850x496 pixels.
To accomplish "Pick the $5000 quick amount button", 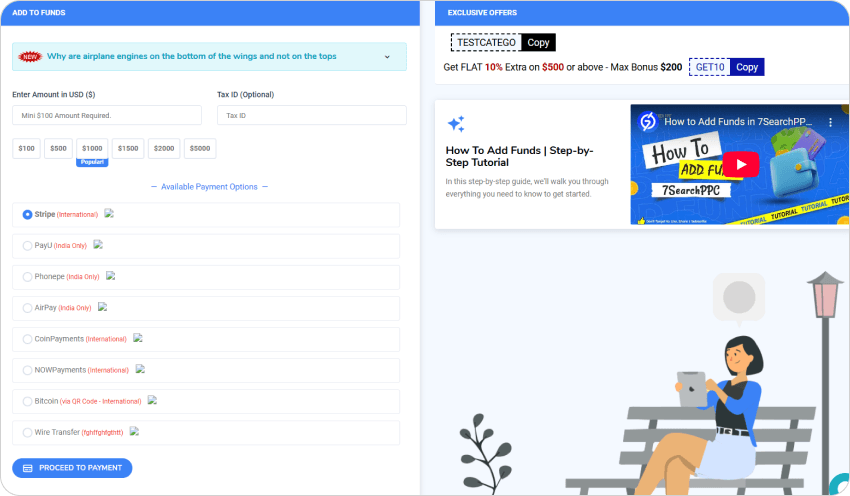I will [x=200, y=149].
